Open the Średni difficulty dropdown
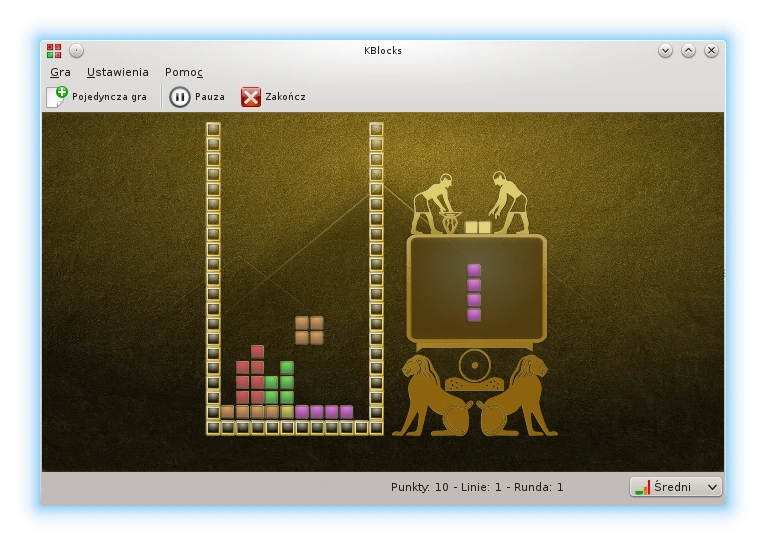This screenshot has width=766, height=546. (676, 487)
